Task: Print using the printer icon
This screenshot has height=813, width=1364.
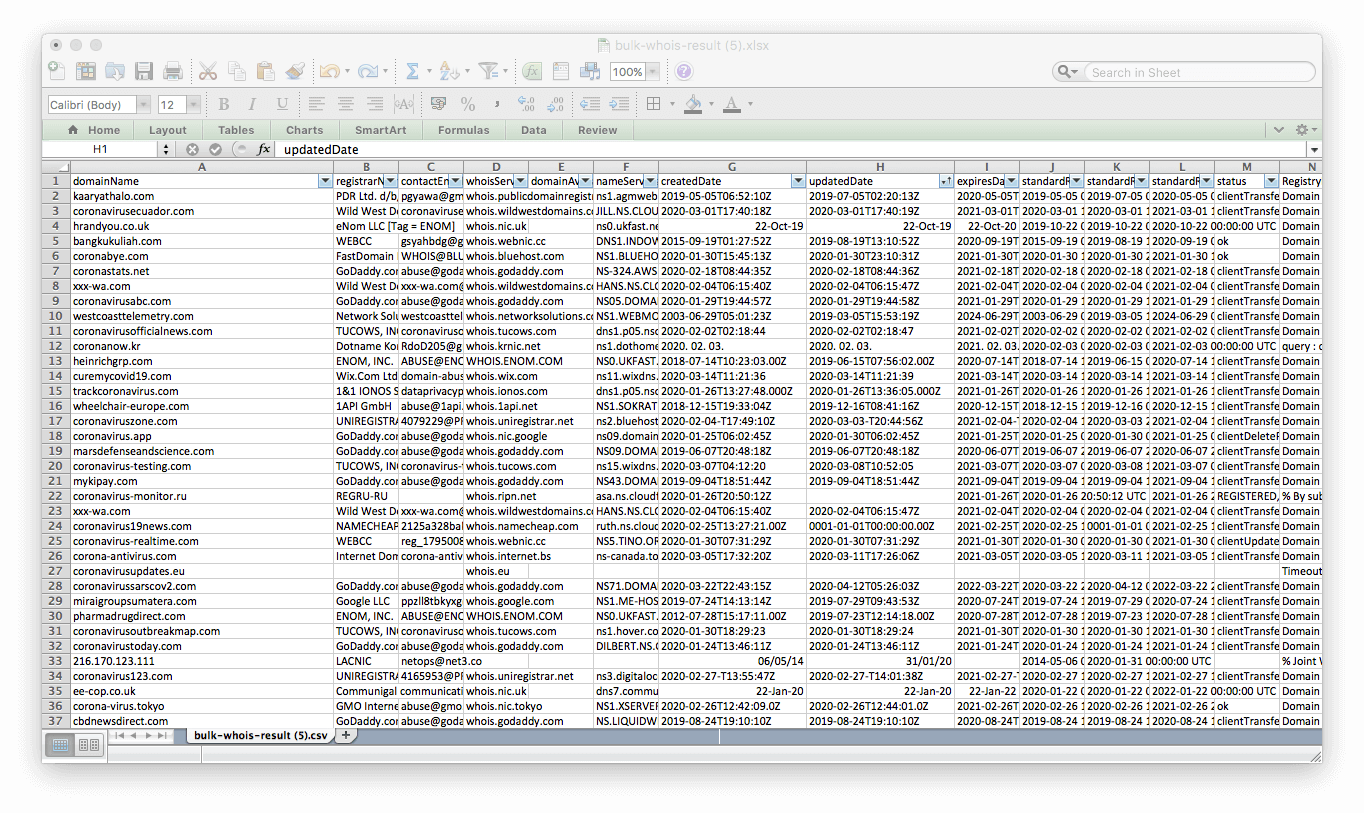Action: click(x=173, y=71)
